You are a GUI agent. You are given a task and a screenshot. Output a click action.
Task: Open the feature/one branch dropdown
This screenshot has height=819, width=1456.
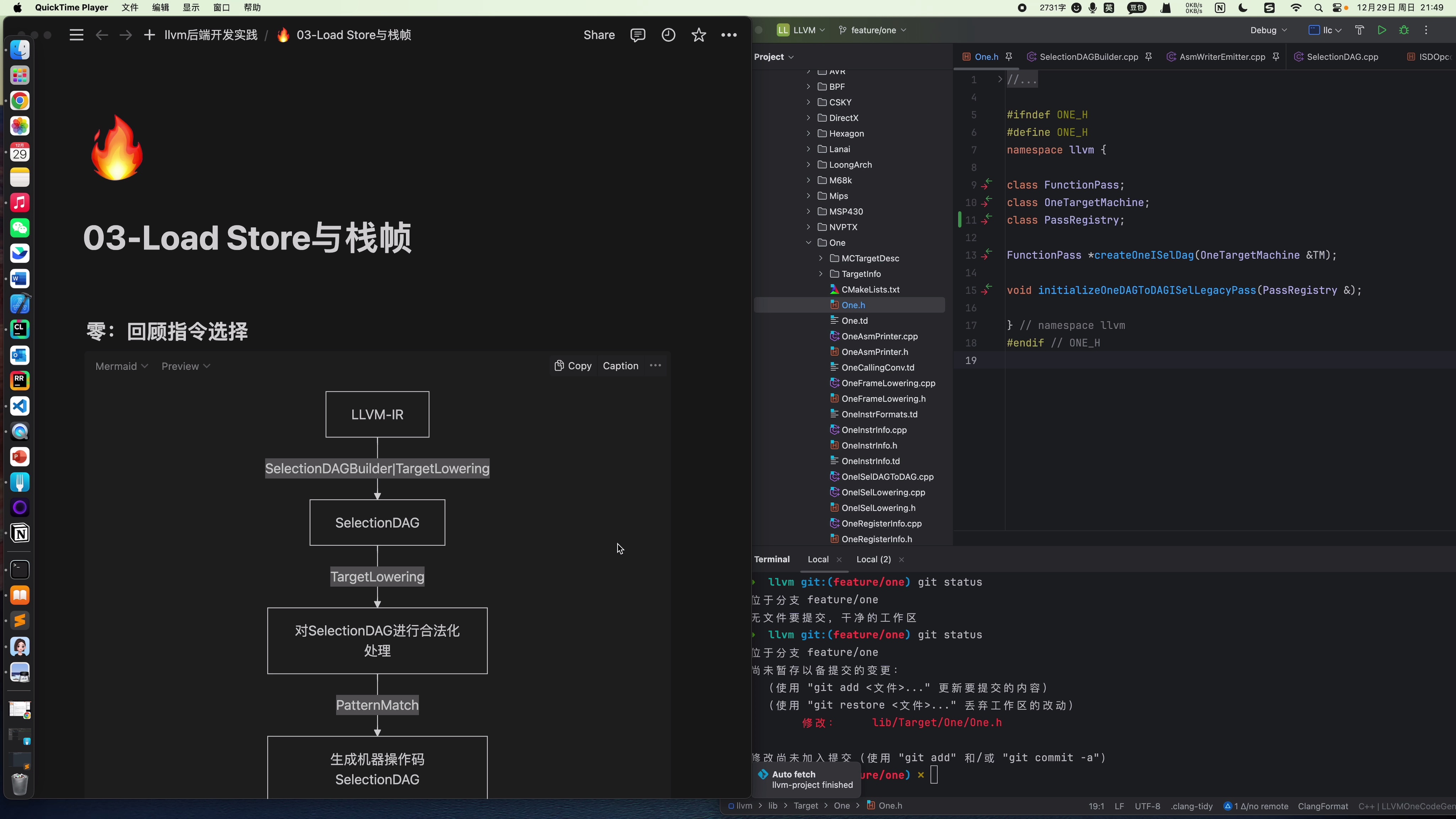click(x=872, y=30)
